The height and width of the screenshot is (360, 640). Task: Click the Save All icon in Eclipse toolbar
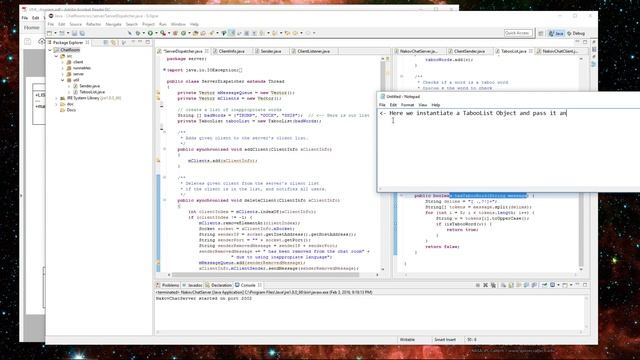[82, 33]
